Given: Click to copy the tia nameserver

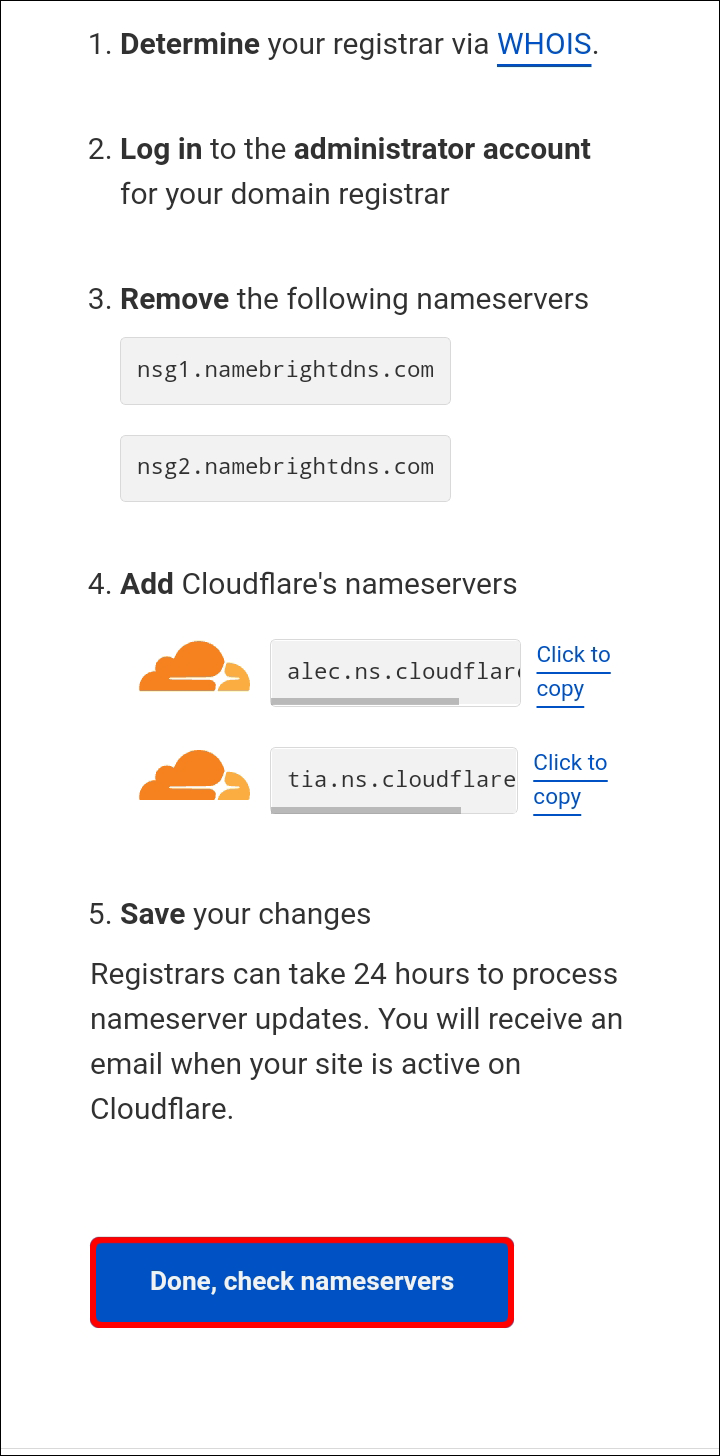Looking at the screenshot, I should point(569,780).
